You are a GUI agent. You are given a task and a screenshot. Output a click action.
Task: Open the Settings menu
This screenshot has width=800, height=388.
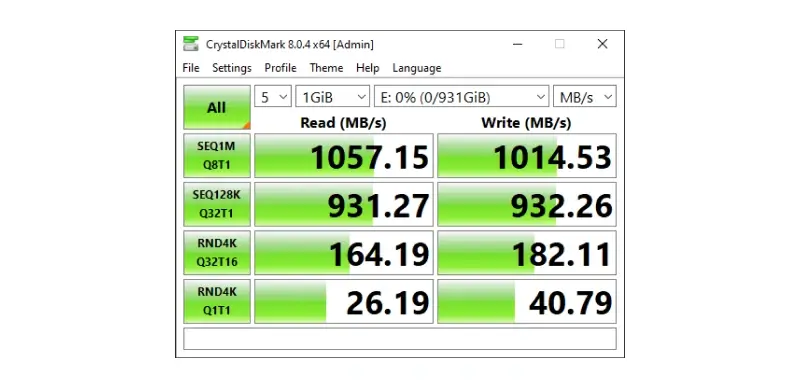click(x=232, y=68)
